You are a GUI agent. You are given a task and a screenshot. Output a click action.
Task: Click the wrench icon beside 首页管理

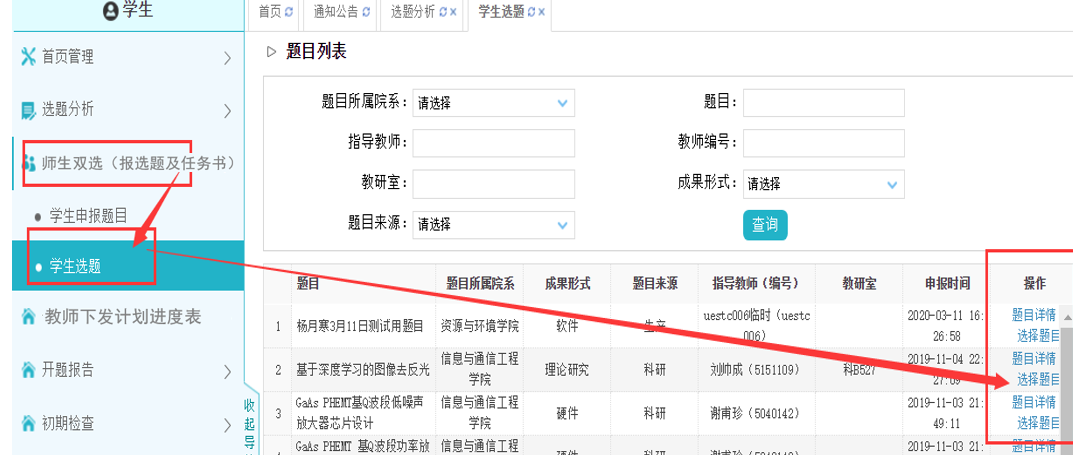(28, 57)
